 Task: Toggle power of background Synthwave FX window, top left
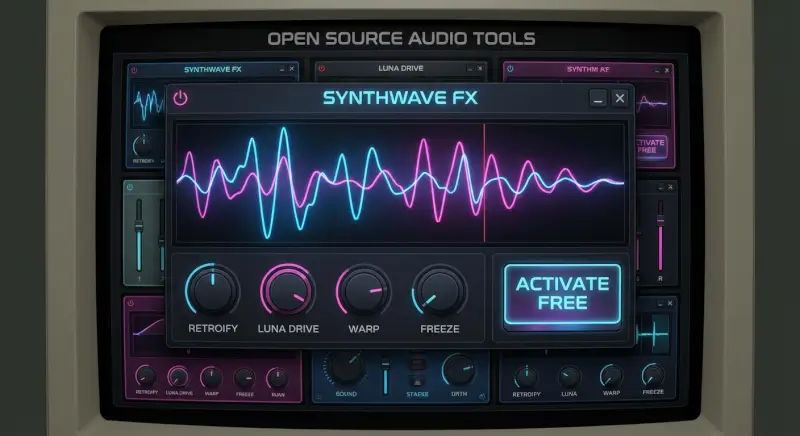click(x=134, y=70)
